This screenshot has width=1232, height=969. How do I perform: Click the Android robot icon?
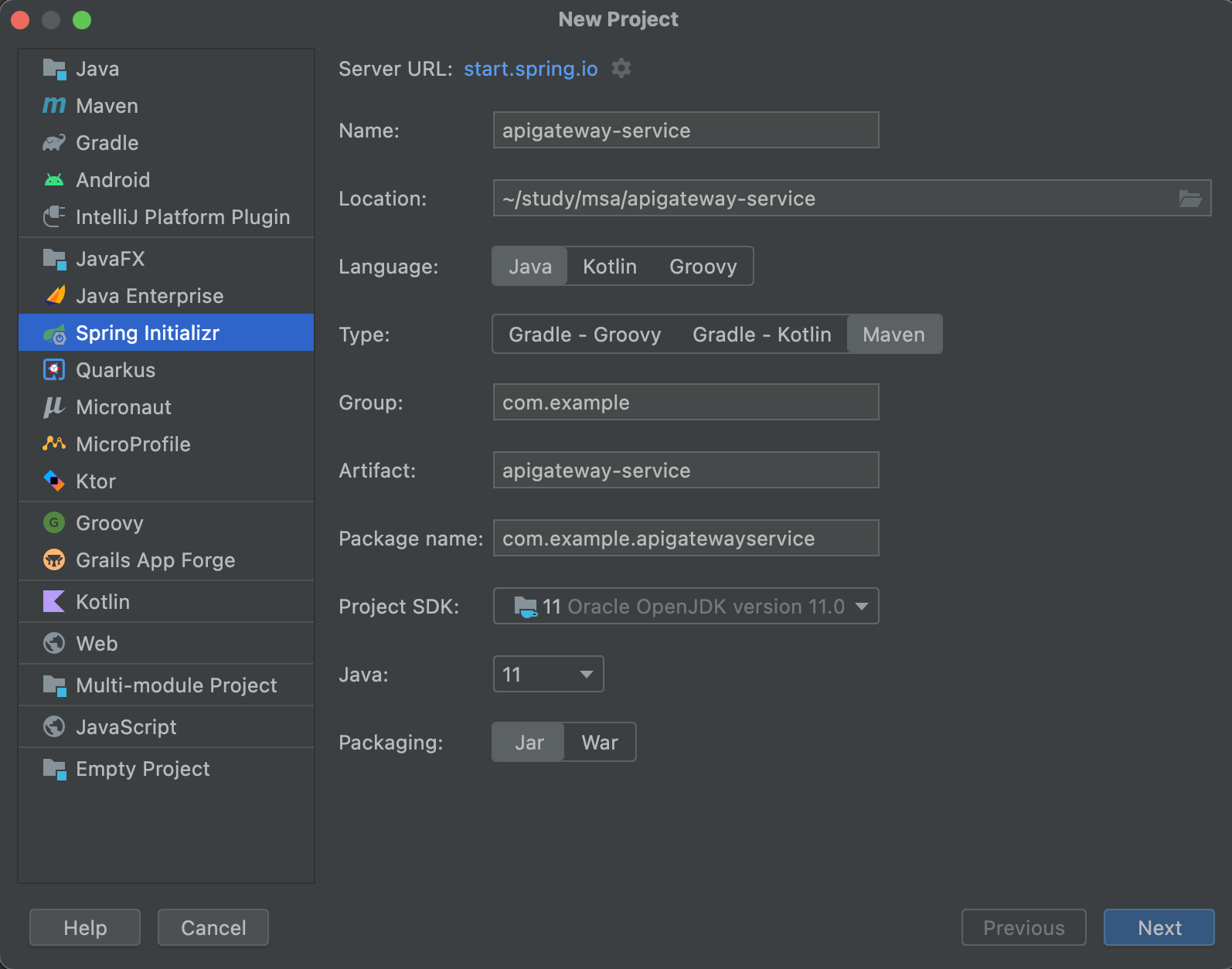(x=54, y=180)
